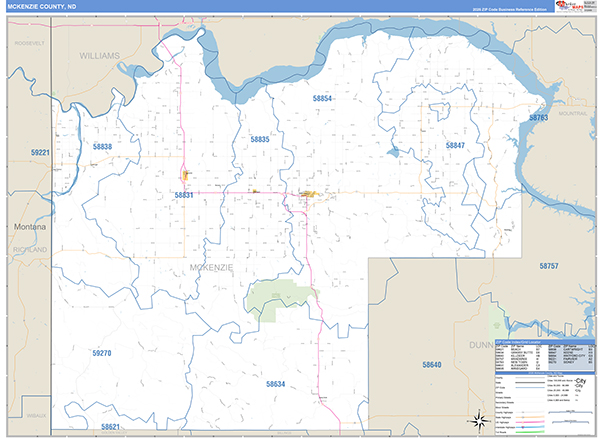This screenshot has height=438, width=600.
Task: Click the blue interstate highway legend line
Action: tap(530, 427)
